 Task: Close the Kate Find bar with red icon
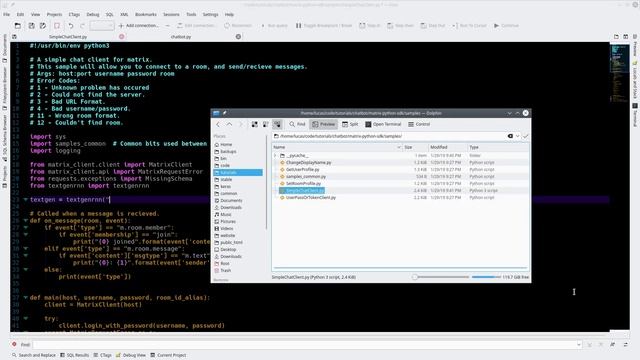(x=14, y=344)
